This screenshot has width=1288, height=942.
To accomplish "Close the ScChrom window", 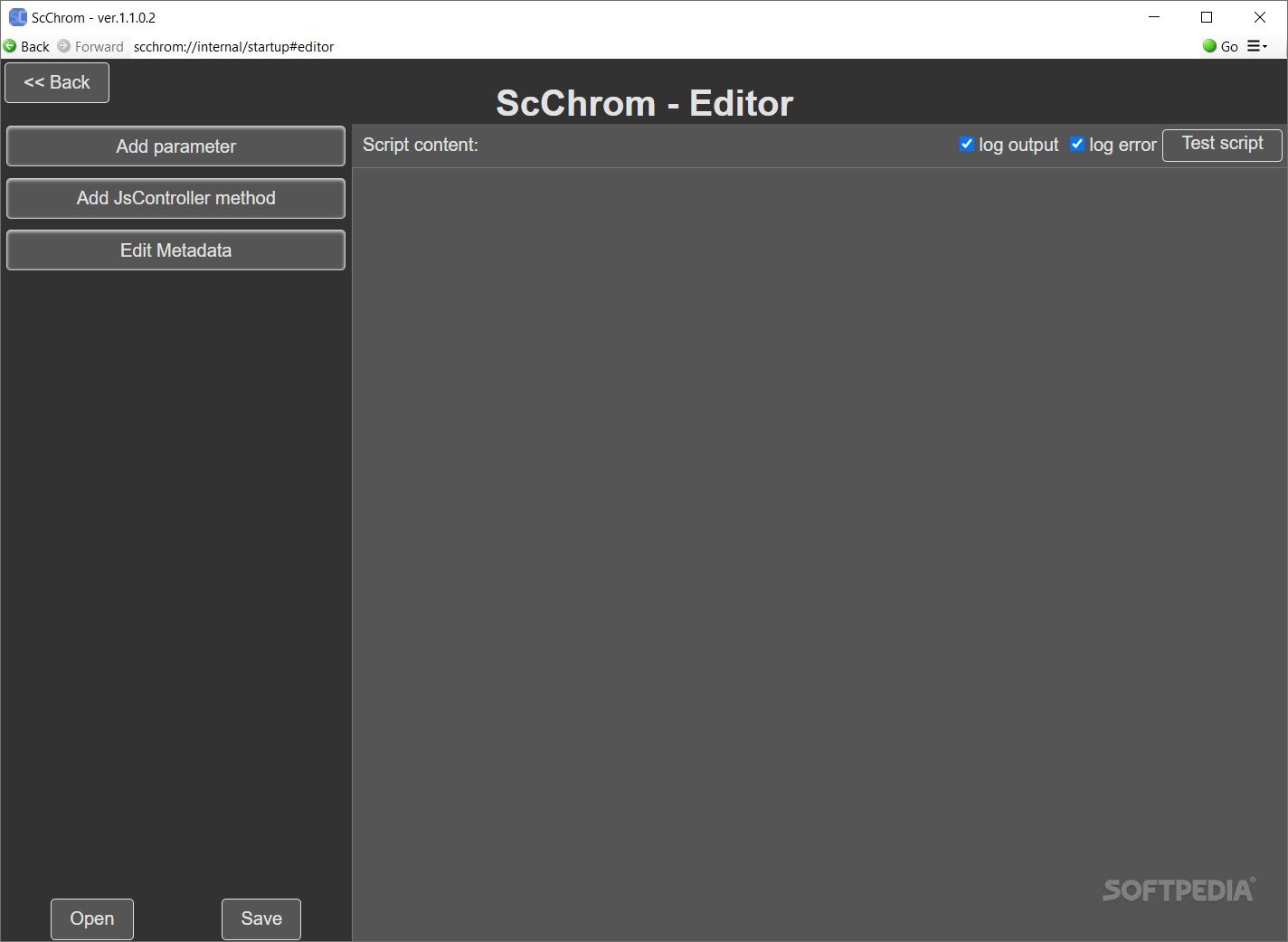I will click(x=1260, y=17).
